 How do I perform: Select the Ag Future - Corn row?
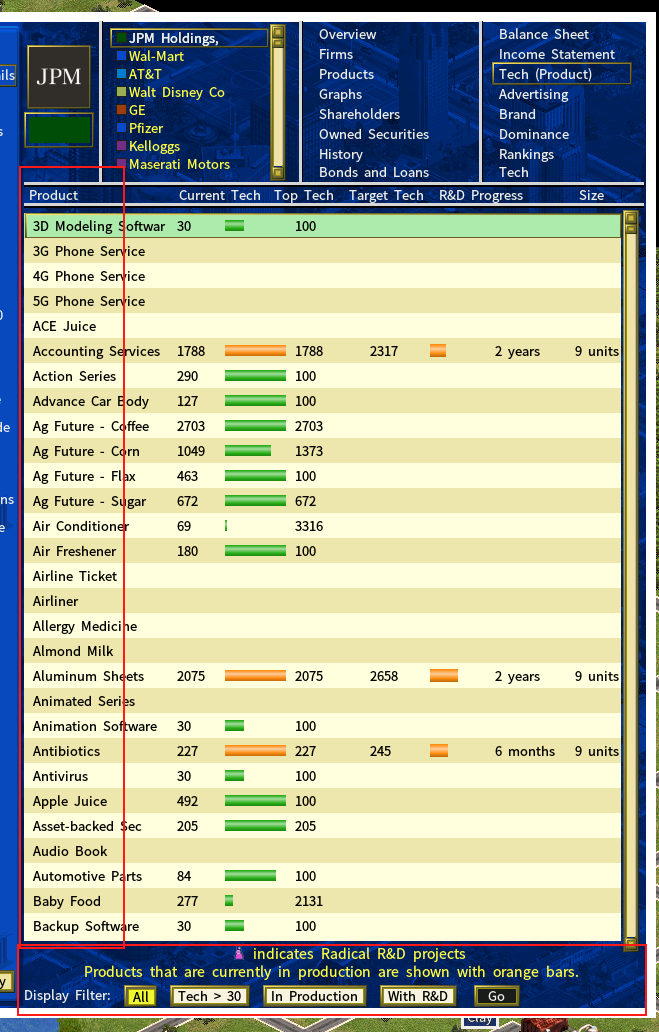click(x=323, y=451)
